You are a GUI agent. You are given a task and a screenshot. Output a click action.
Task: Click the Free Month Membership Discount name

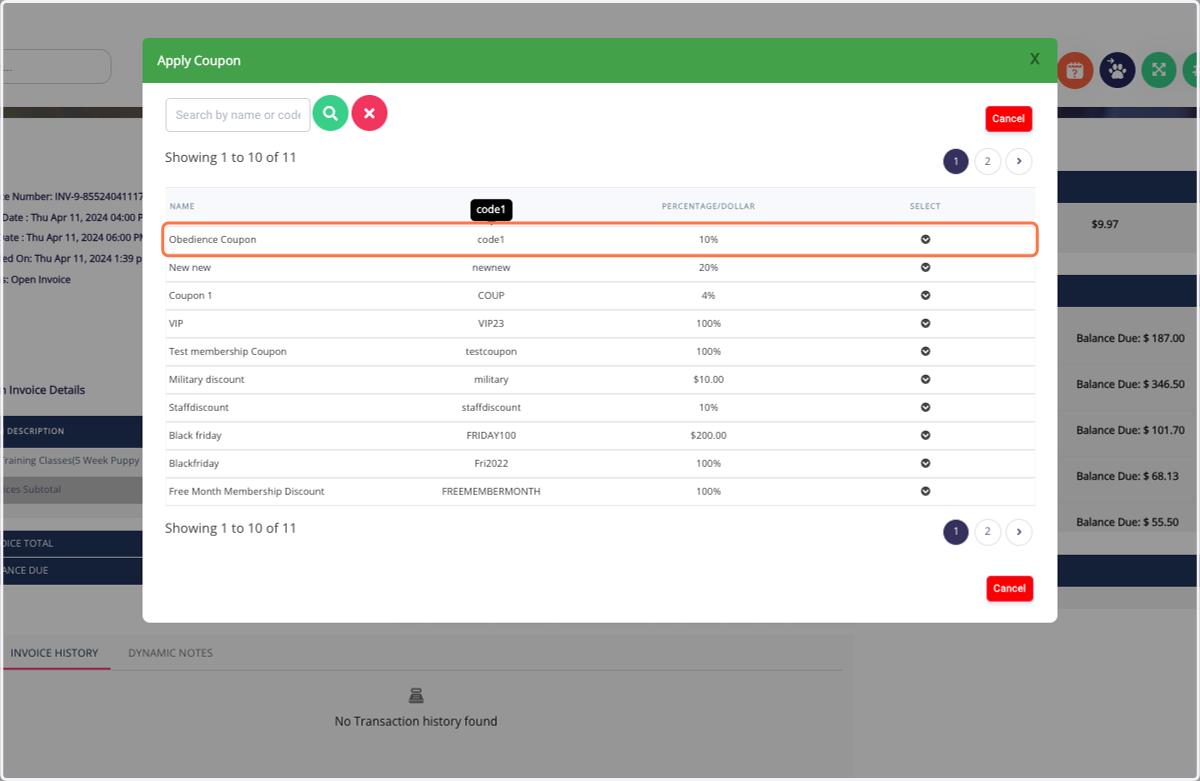247,492
